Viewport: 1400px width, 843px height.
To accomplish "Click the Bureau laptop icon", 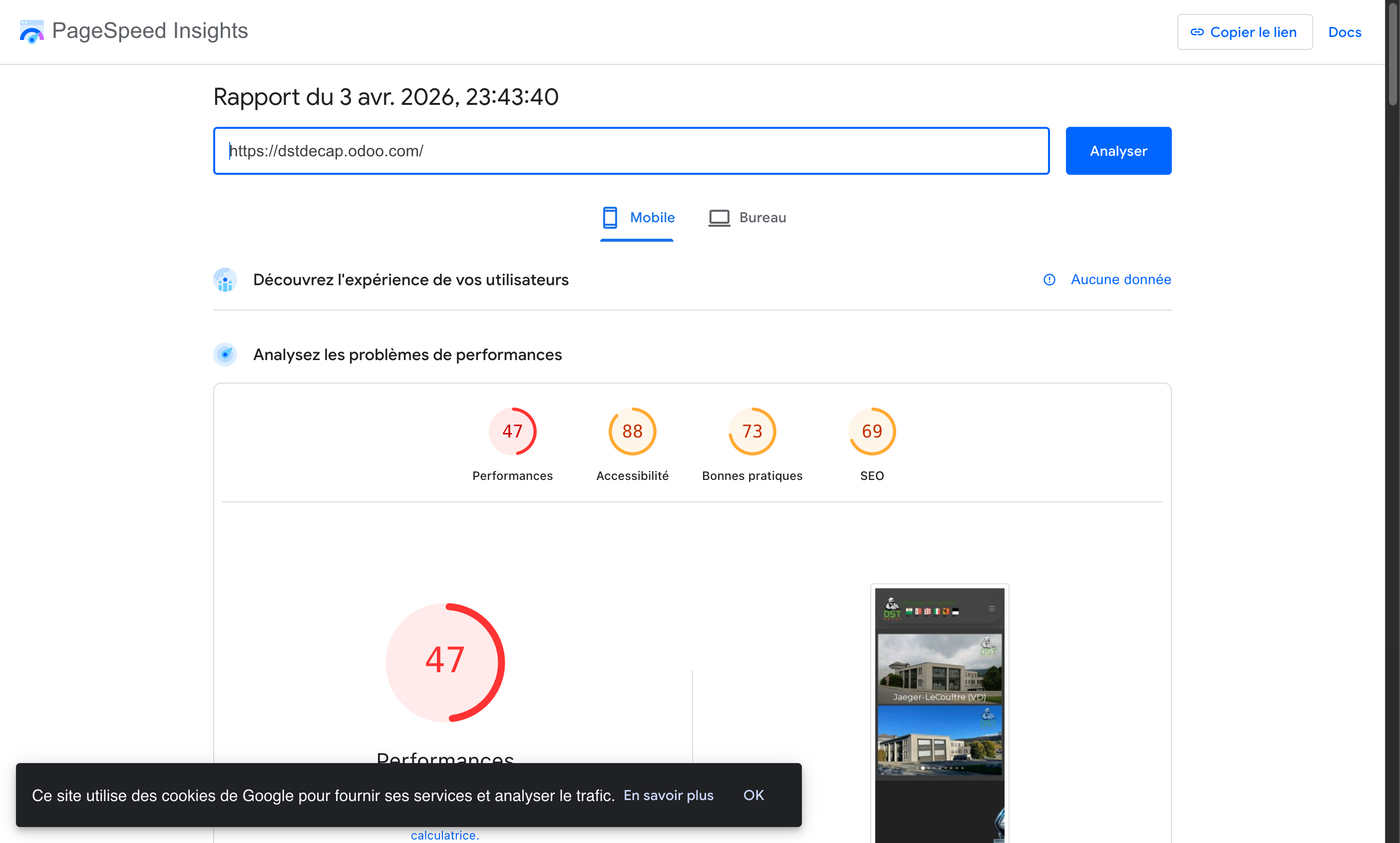I will [x=719, y=218].
